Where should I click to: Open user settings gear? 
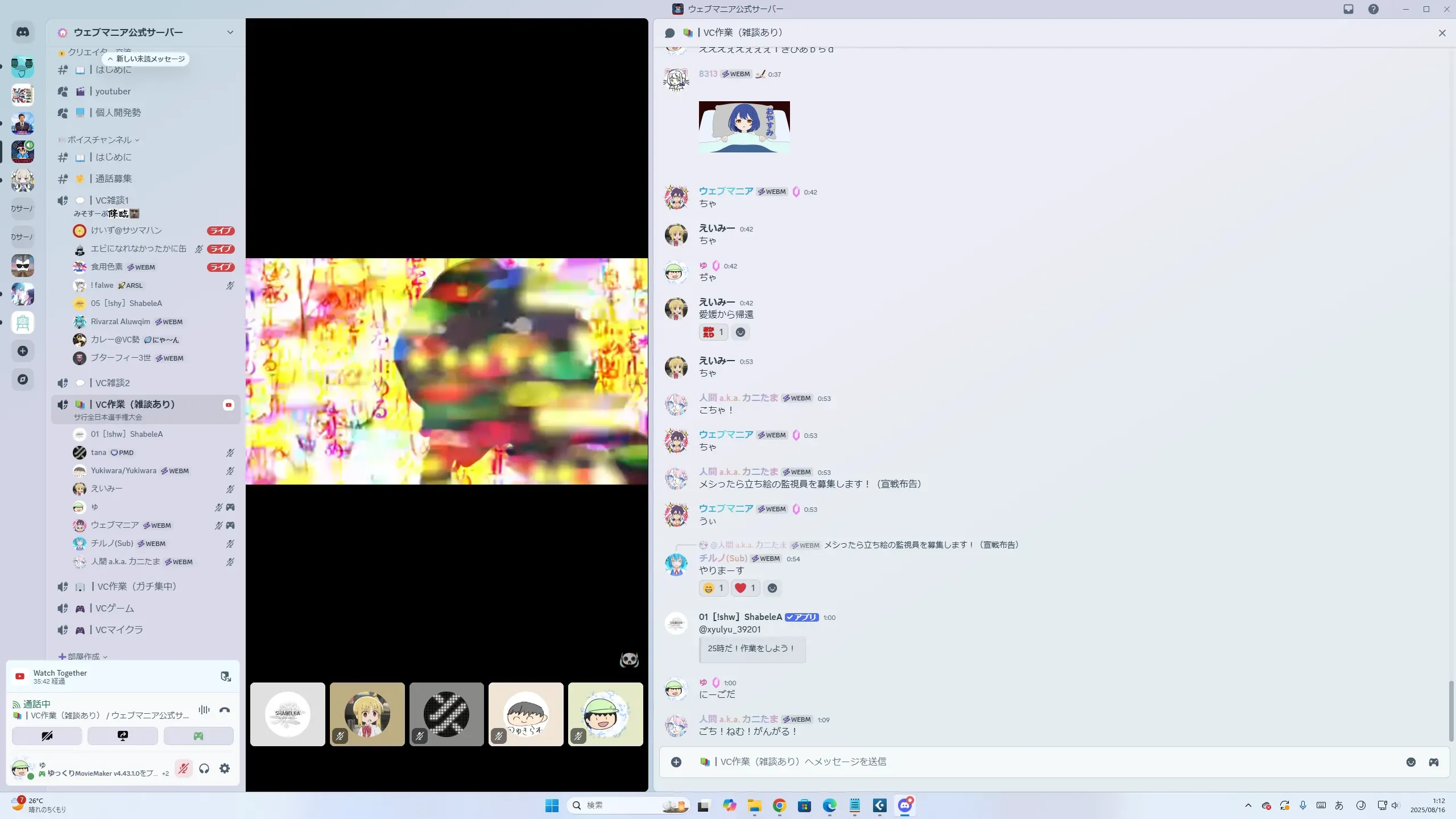click(x=225, y=769)
